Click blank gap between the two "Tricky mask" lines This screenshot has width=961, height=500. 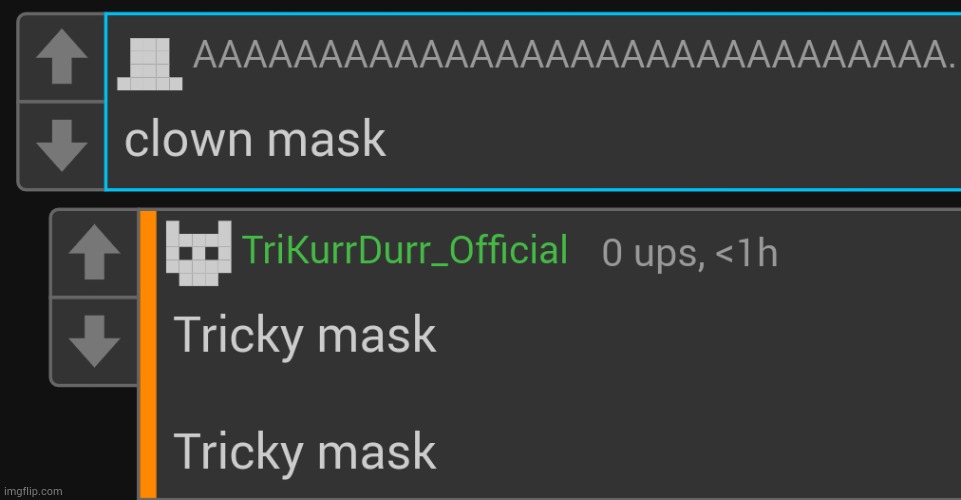tap(305, 393)
